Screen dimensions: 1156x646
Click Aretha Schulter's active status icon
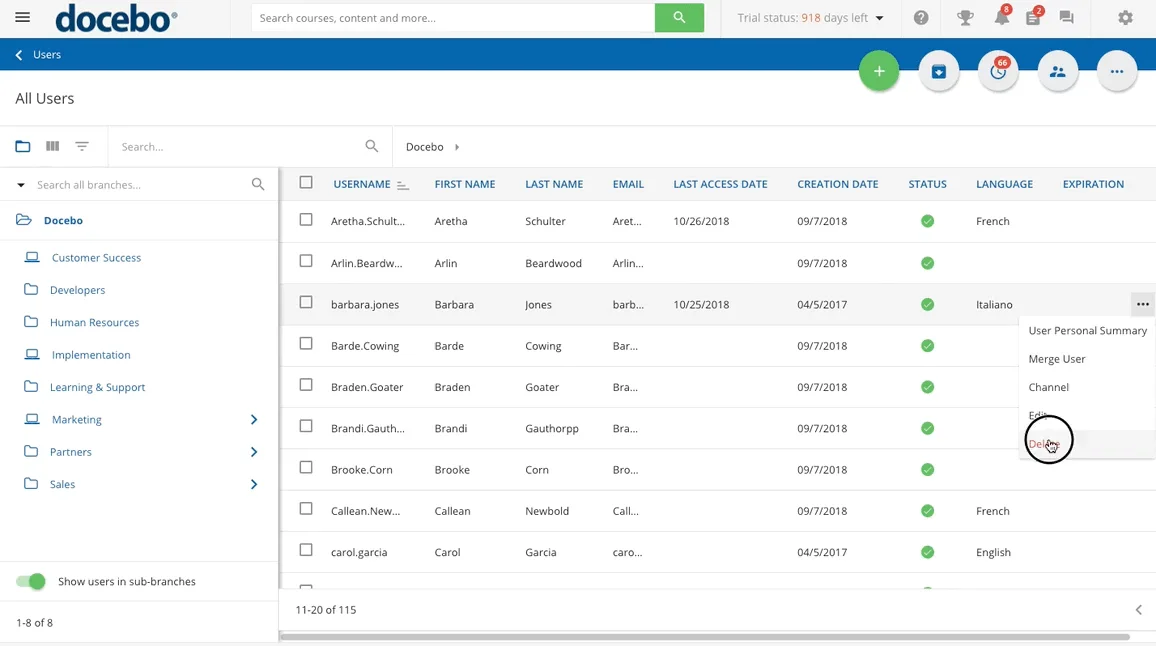tap(927, 221)
